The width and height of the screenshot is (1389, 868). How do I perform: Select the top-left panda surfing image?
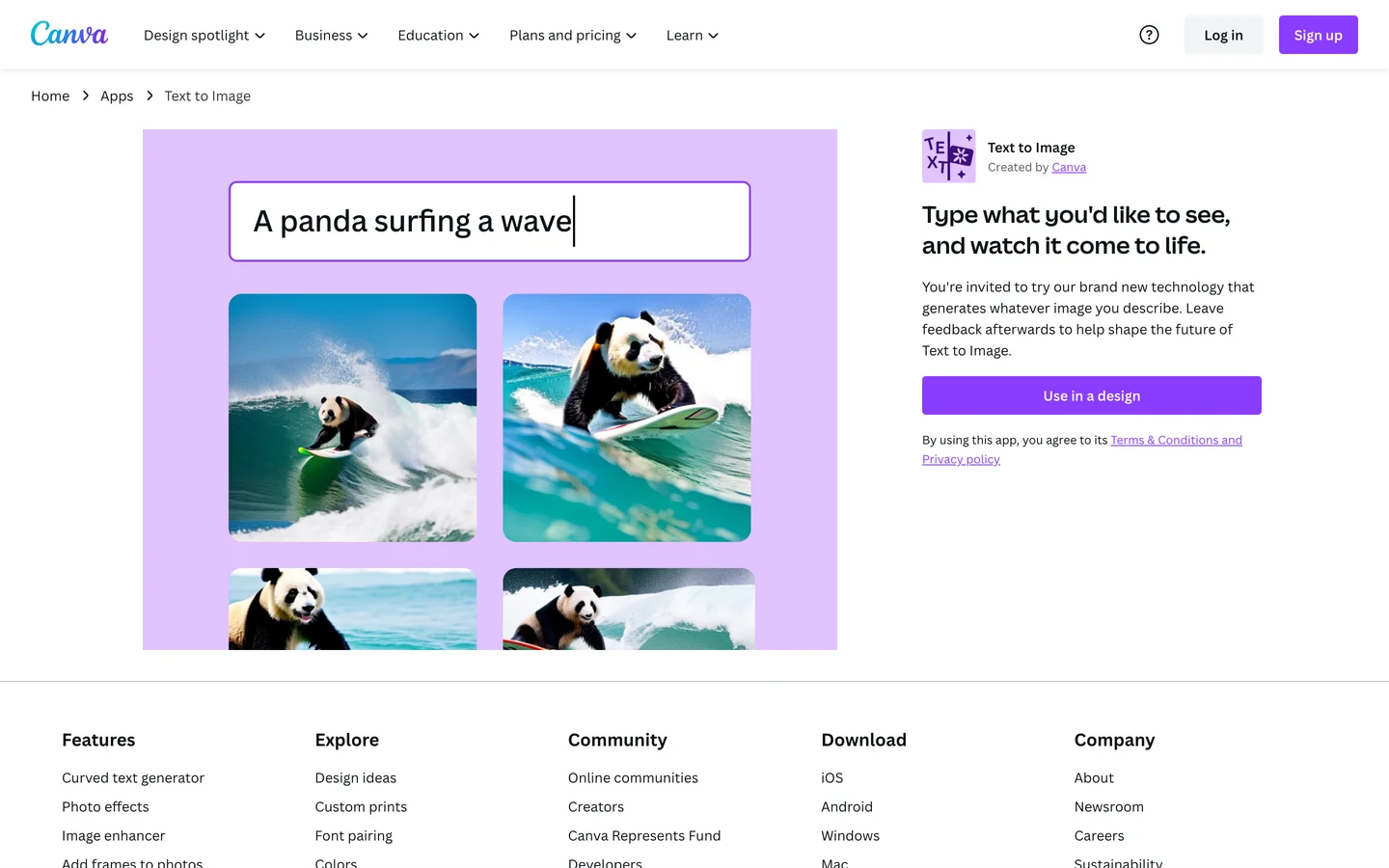coord(352,418)
